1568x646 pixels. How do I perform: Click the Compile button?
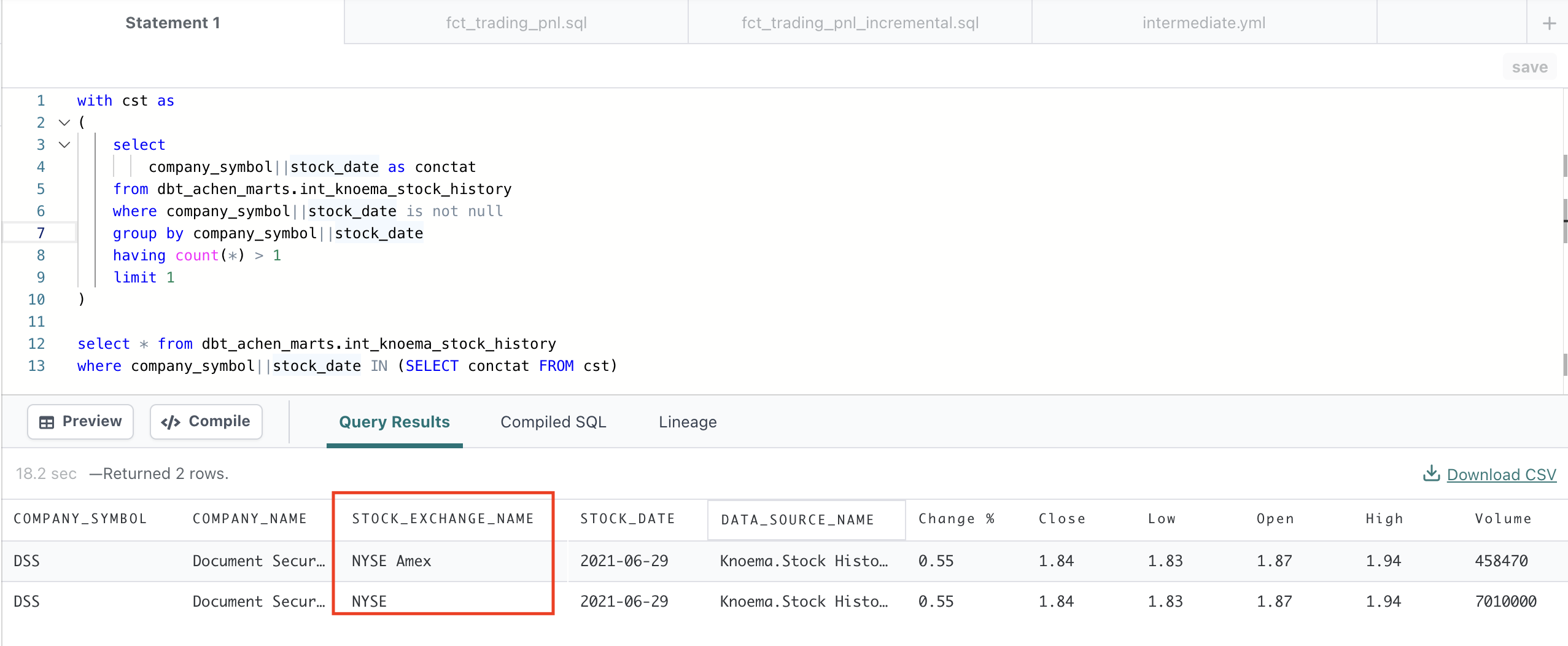coord(206,421)
